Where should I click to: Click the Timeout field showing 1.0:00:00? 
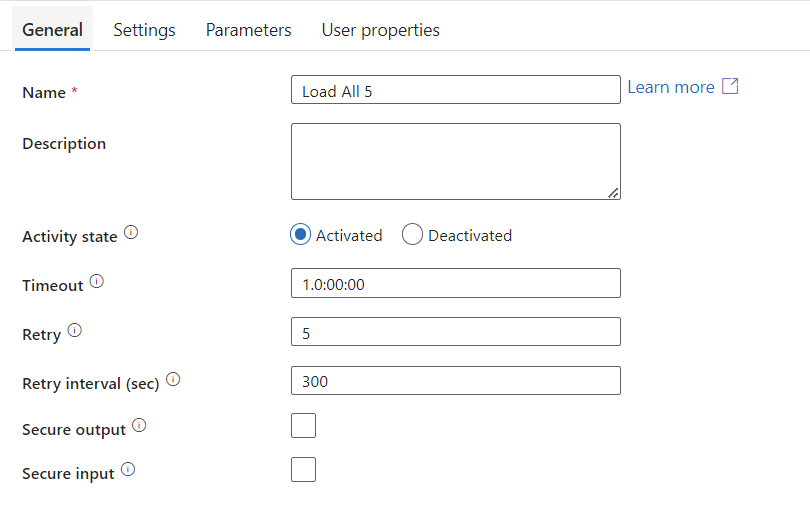(x=456, y=283)
